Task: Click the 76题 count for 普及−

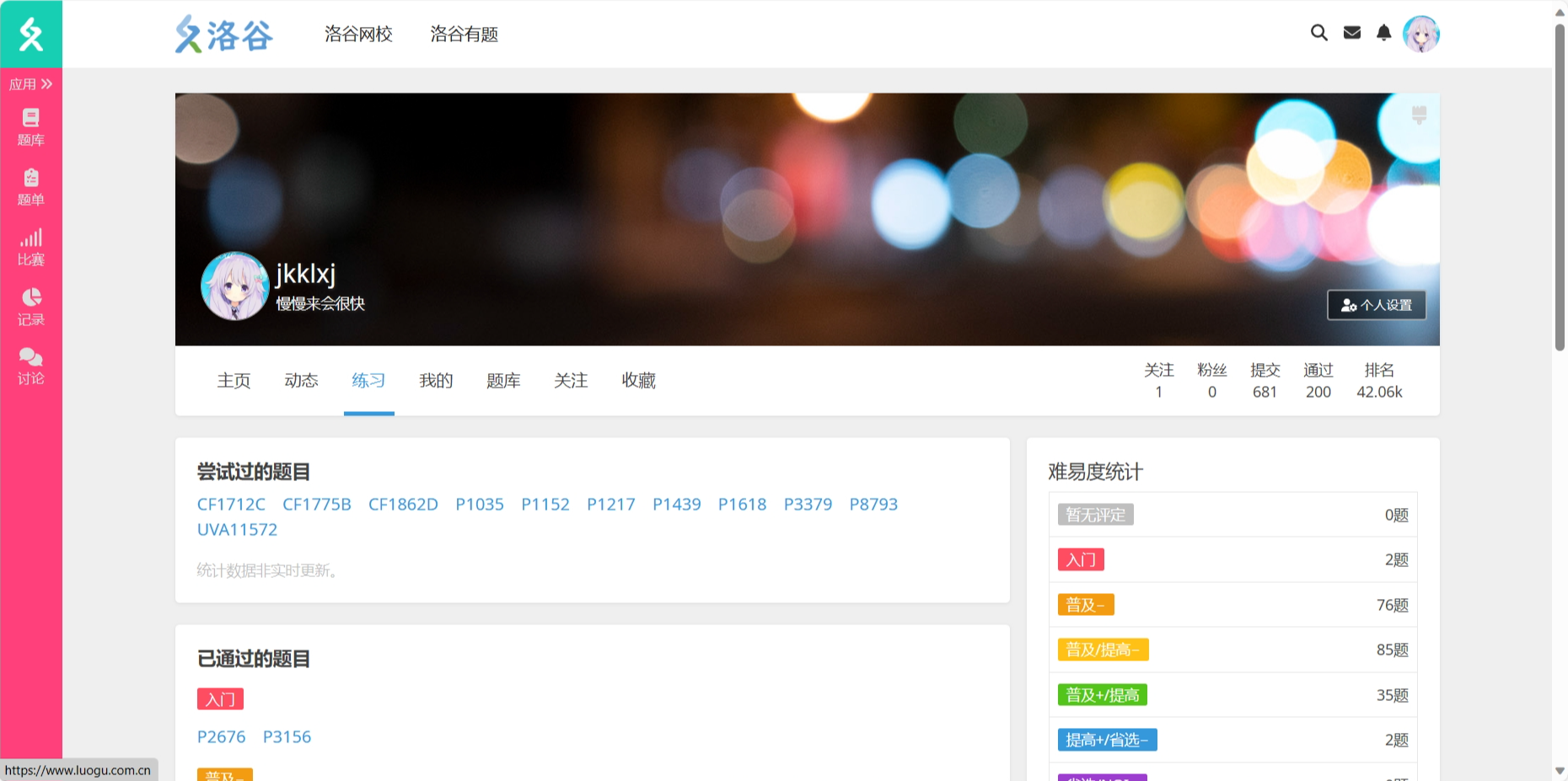Action: click(1393, 605)
